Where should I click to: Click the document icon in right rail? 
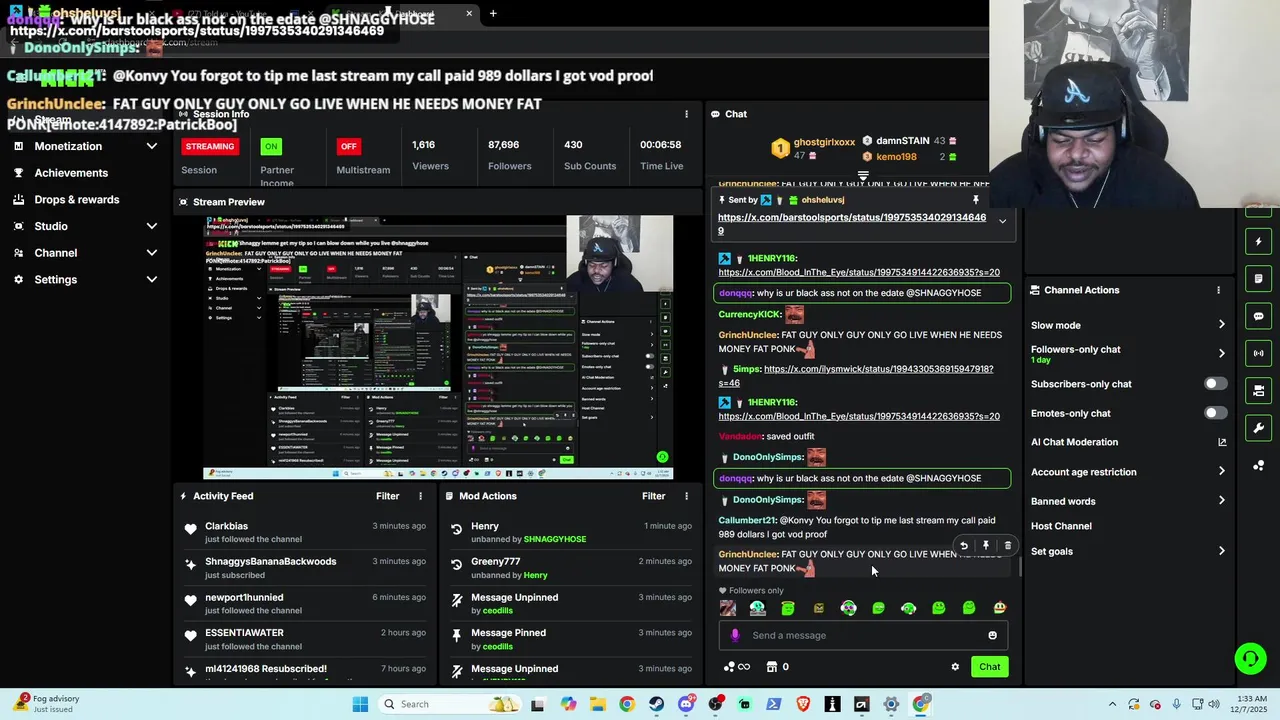(x=1259, y=279)
